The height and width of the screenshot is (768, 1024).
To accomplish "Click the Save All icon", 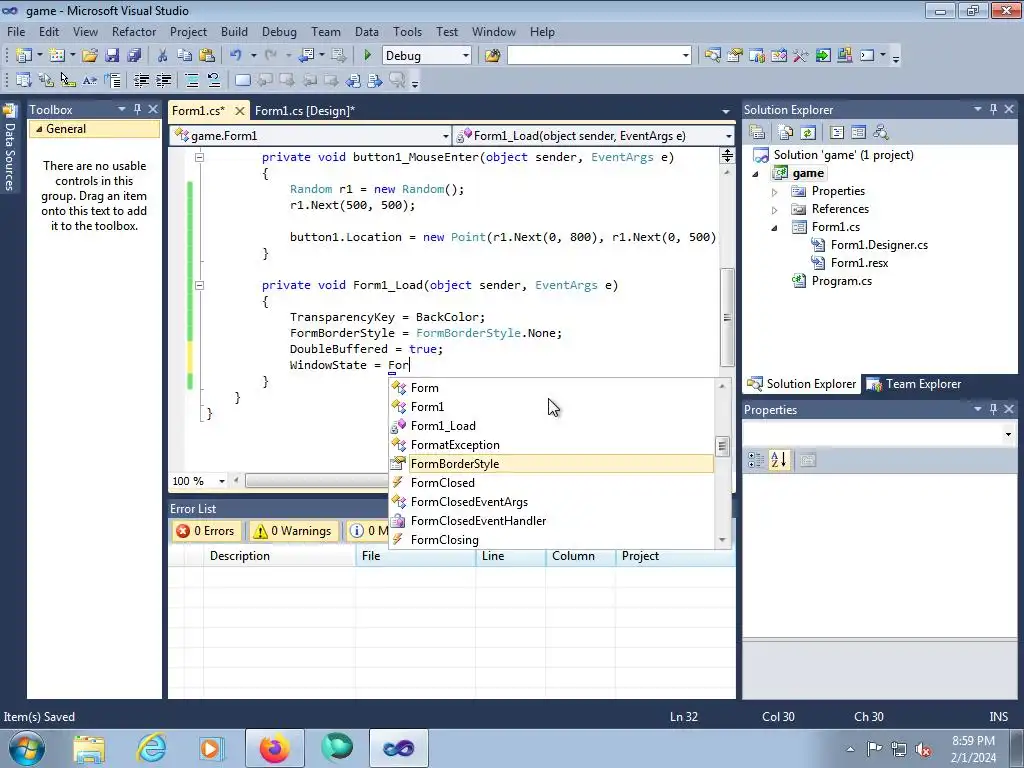I will click(134, 56).
